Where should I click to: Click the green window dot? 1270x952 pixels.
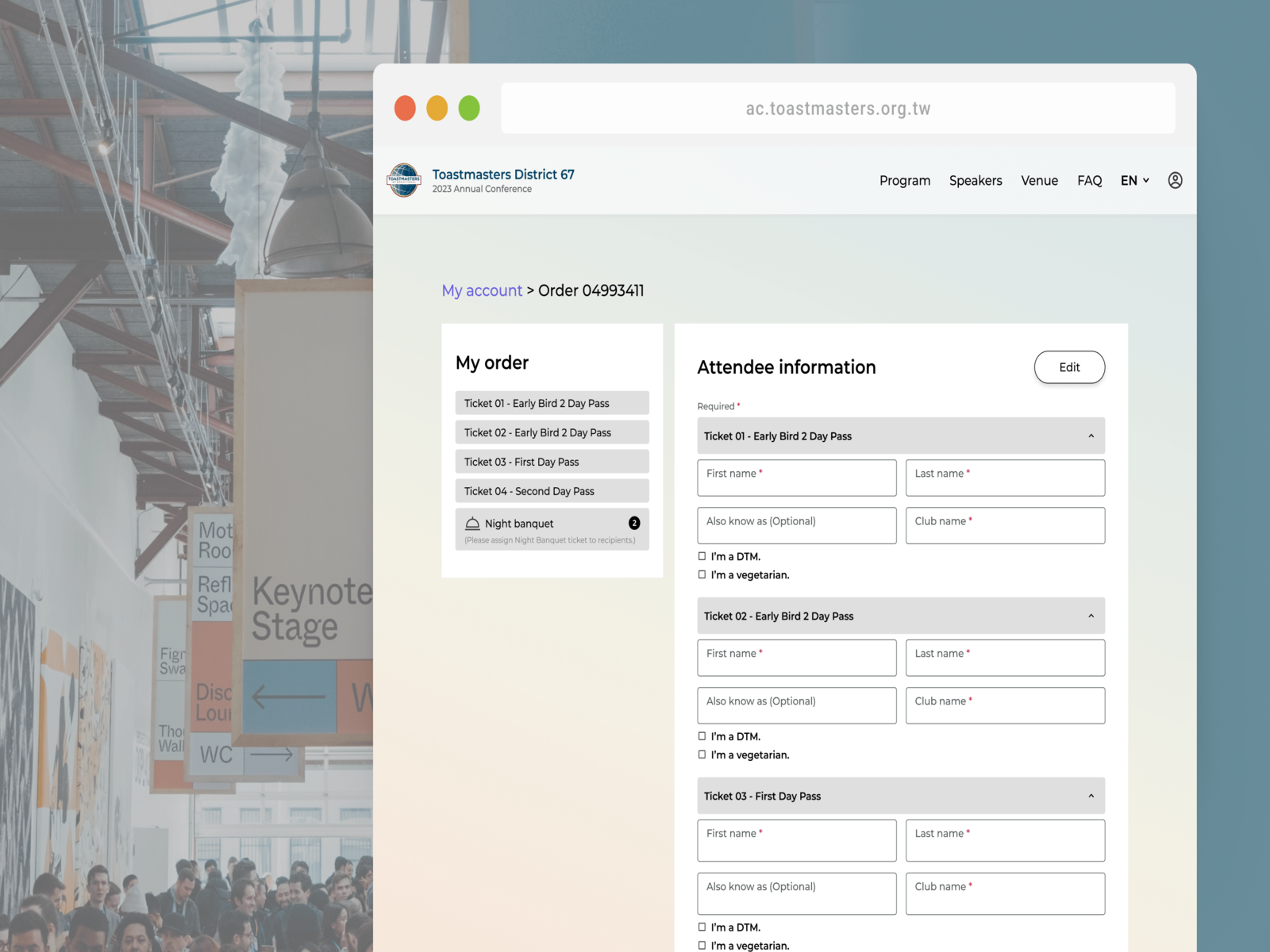pyautogui.click(x=469, y=108)
